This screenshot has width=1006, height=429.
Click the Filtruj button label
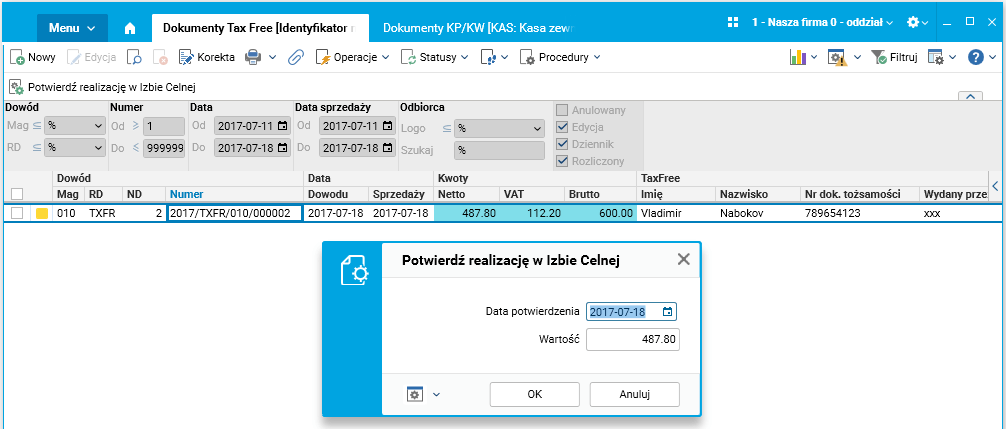[x=903, y=57]
